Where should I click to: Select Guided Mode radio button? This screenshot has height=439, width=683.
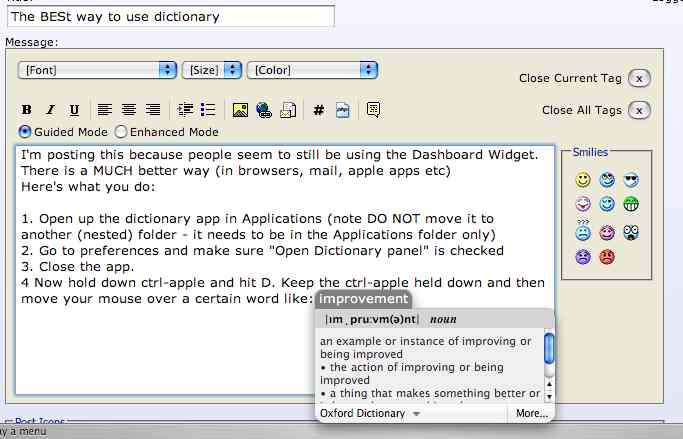point(25,132)
